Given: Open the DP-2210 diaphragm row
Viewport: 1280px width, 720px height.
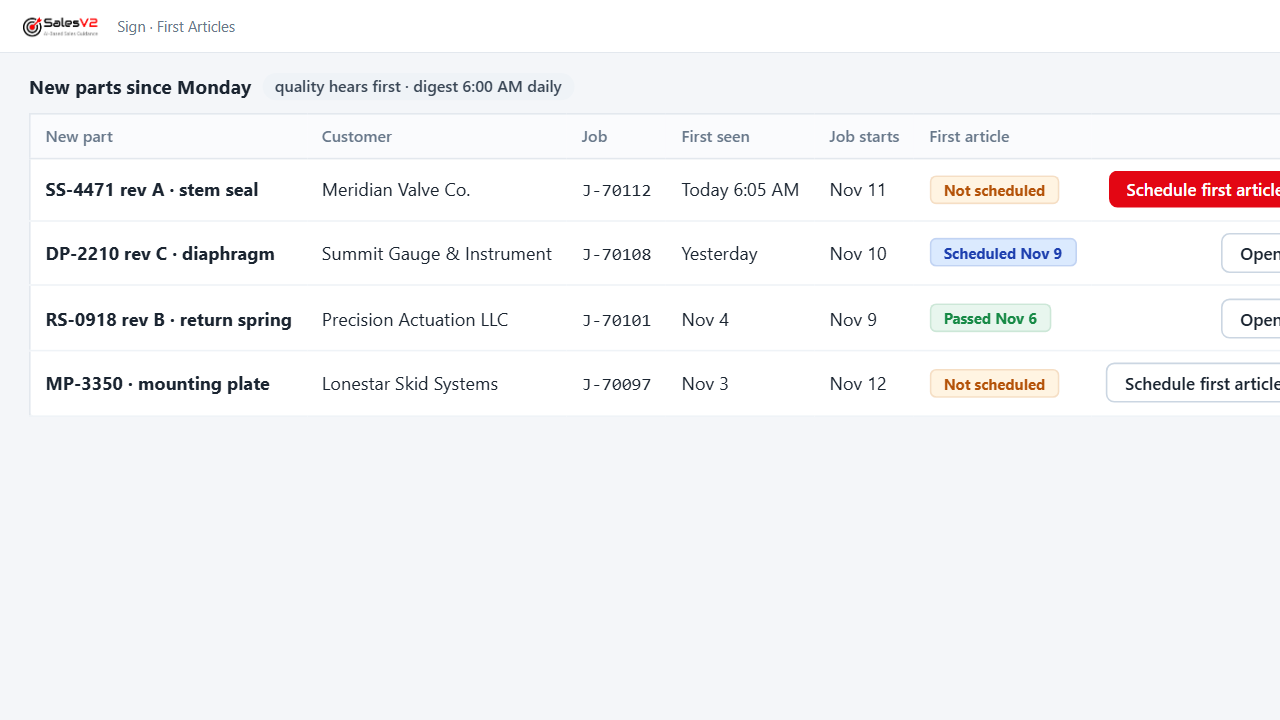Looking at the screenshot, I should 1251,253.
